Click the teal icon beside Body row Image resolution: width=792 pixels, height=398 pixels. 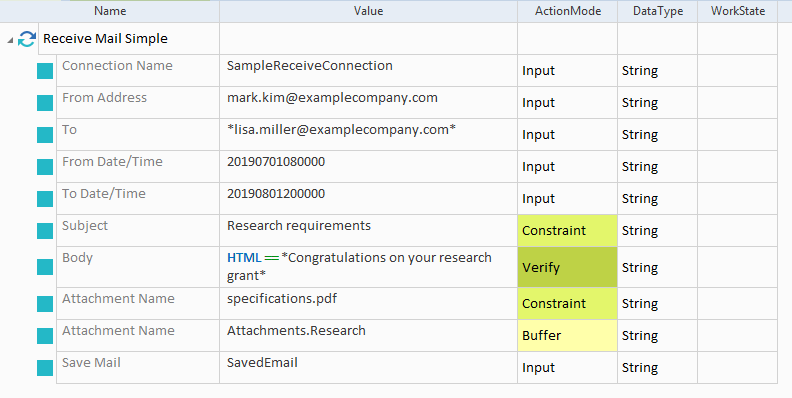tap(45, 267)
